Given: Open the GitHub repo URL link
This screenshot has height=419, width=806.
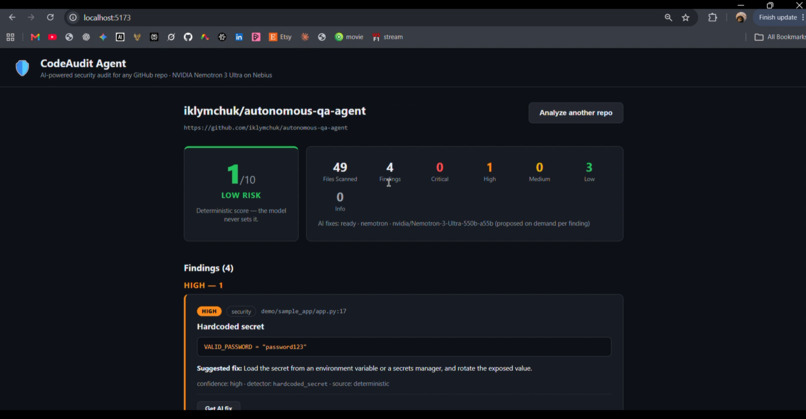Looking at the screenshot, I should (266, 127).
